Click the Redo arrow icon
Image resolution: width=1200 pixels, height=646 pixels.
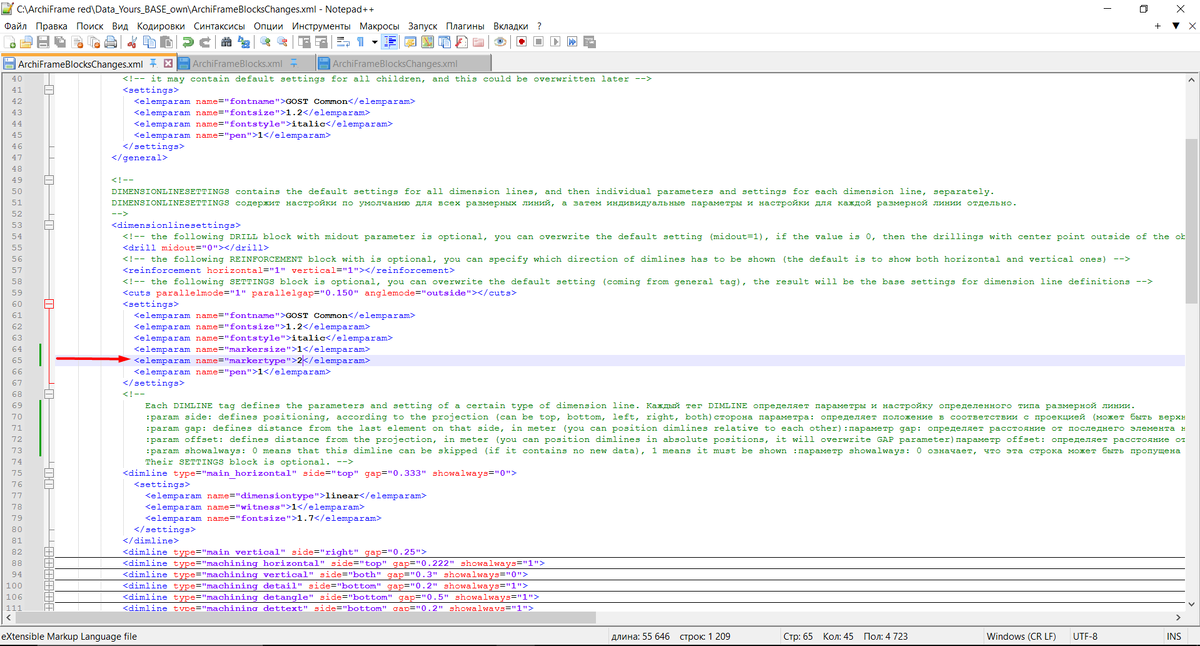[204, 42]
